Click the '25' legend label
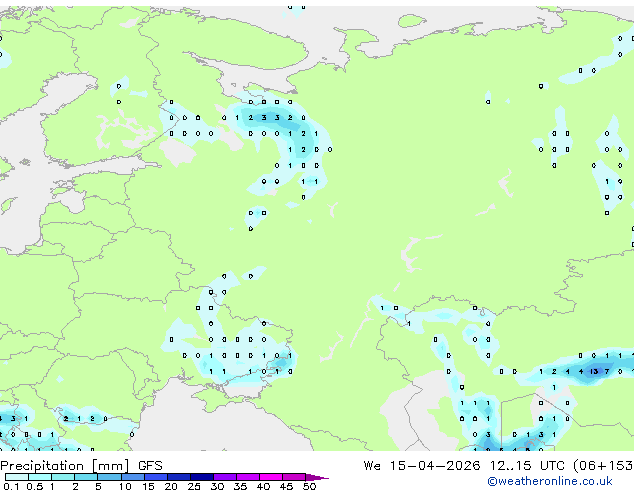Viewport: 634px width, 490px height. click(x=194, y=486)
